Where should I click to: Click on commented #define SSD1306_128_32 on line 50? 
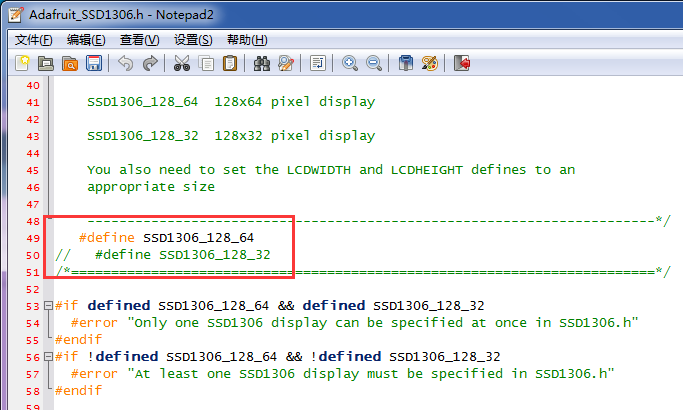(x=183, y=255)
